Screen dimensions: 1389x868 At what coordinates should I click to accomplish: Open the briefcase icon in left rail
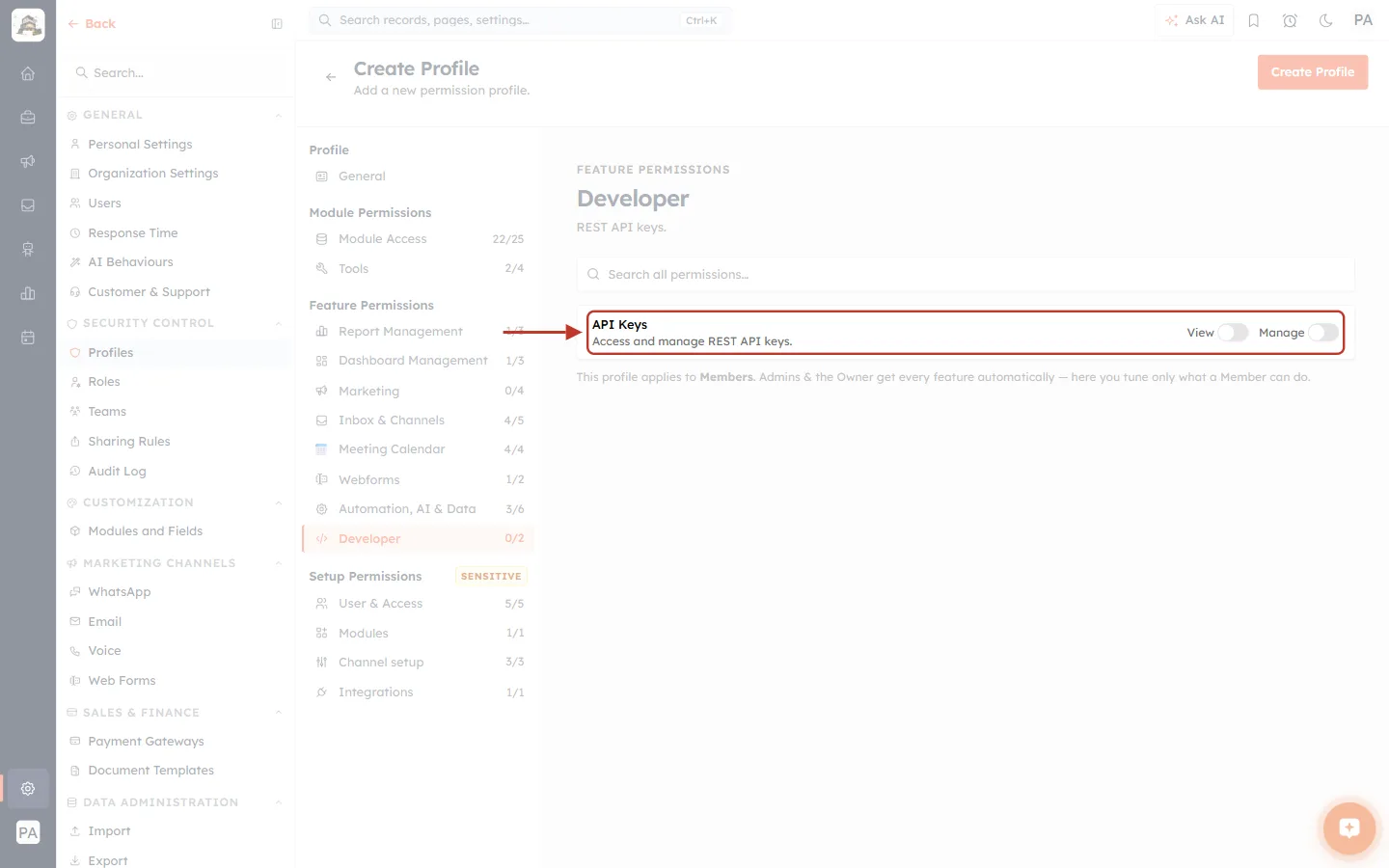pyautogui.click(x=28, y=118)
